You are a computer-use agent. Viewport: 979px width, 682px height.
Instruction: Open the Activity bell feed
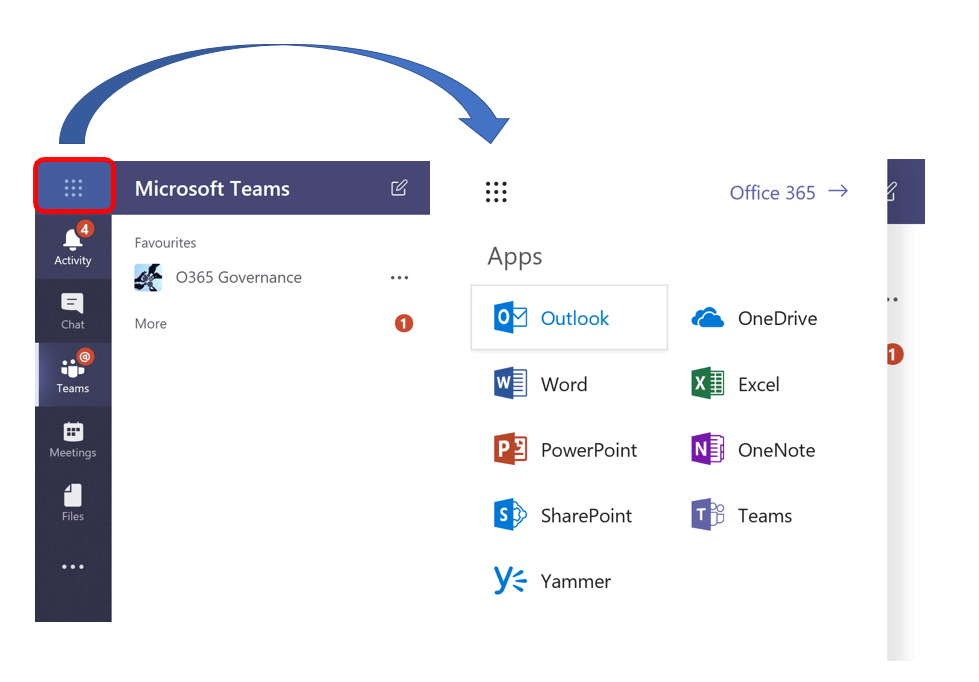pos(73,246)
